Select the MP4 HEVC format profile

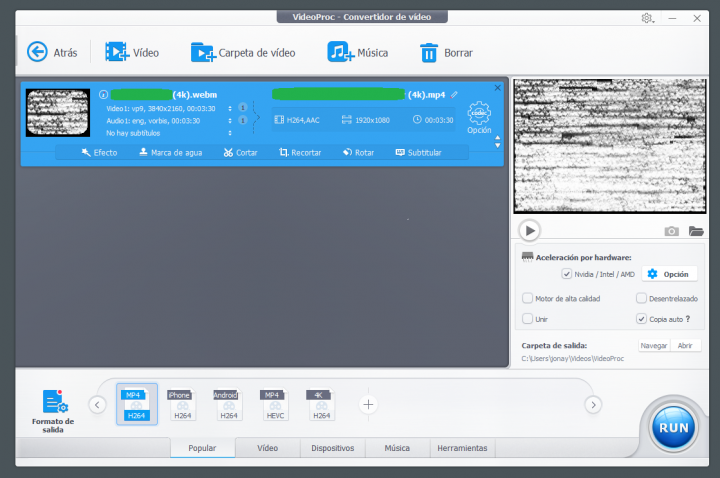point(275,405)
